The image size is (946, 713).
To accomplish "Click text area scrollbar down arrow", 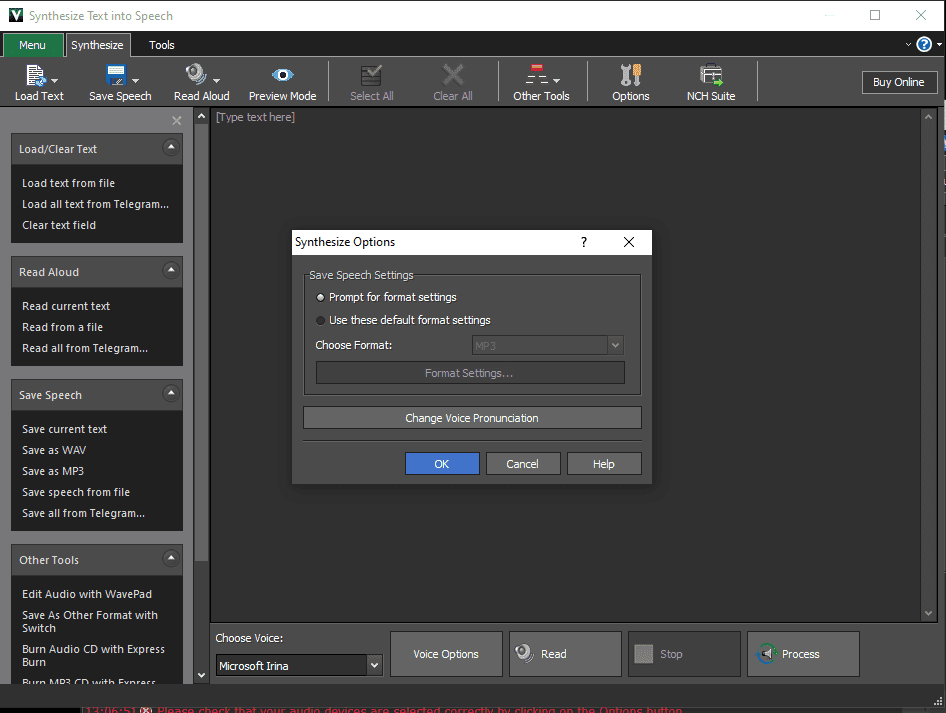I will tap(928, 614).
